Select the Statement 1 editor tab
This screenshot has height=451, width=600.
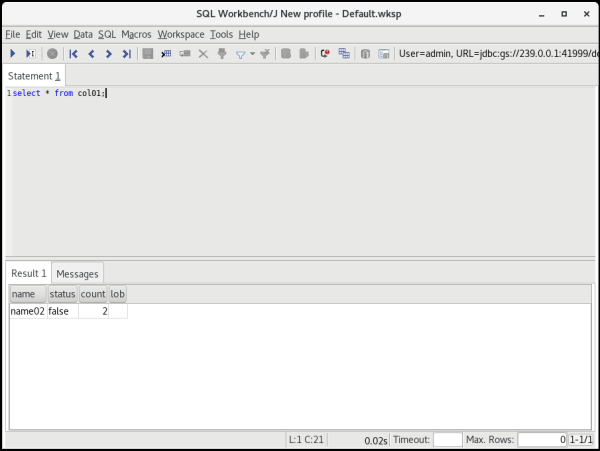tap(34, 76)
